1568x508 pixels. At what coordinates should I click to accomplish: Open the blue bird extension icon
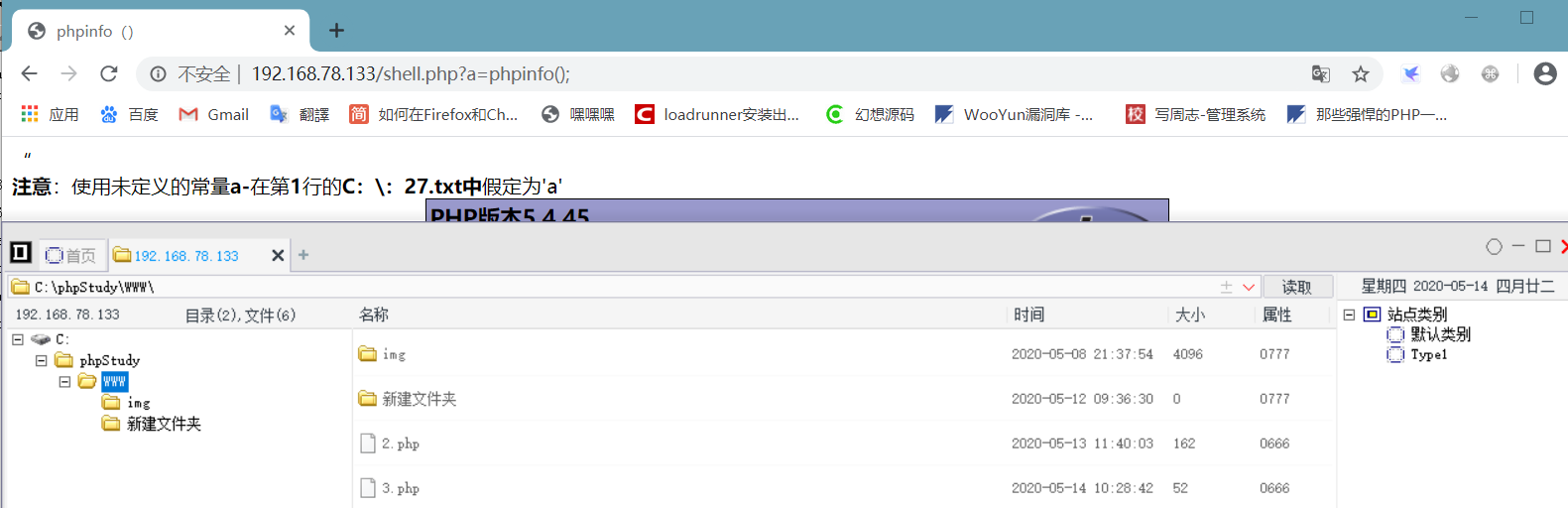[x=1410, y=73]
